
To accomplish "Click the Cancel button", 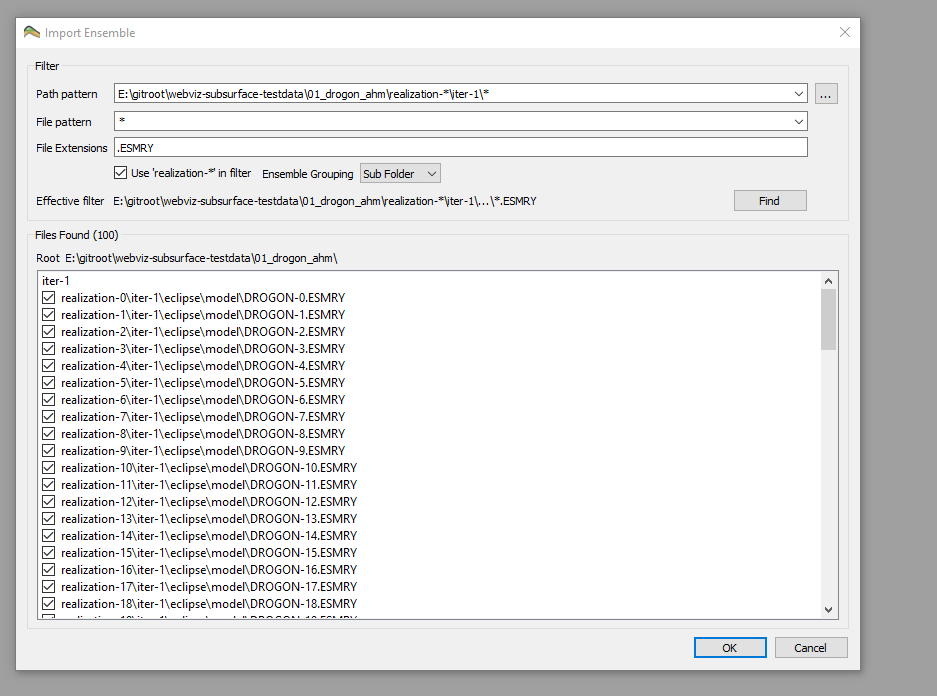I will [810, 648].
